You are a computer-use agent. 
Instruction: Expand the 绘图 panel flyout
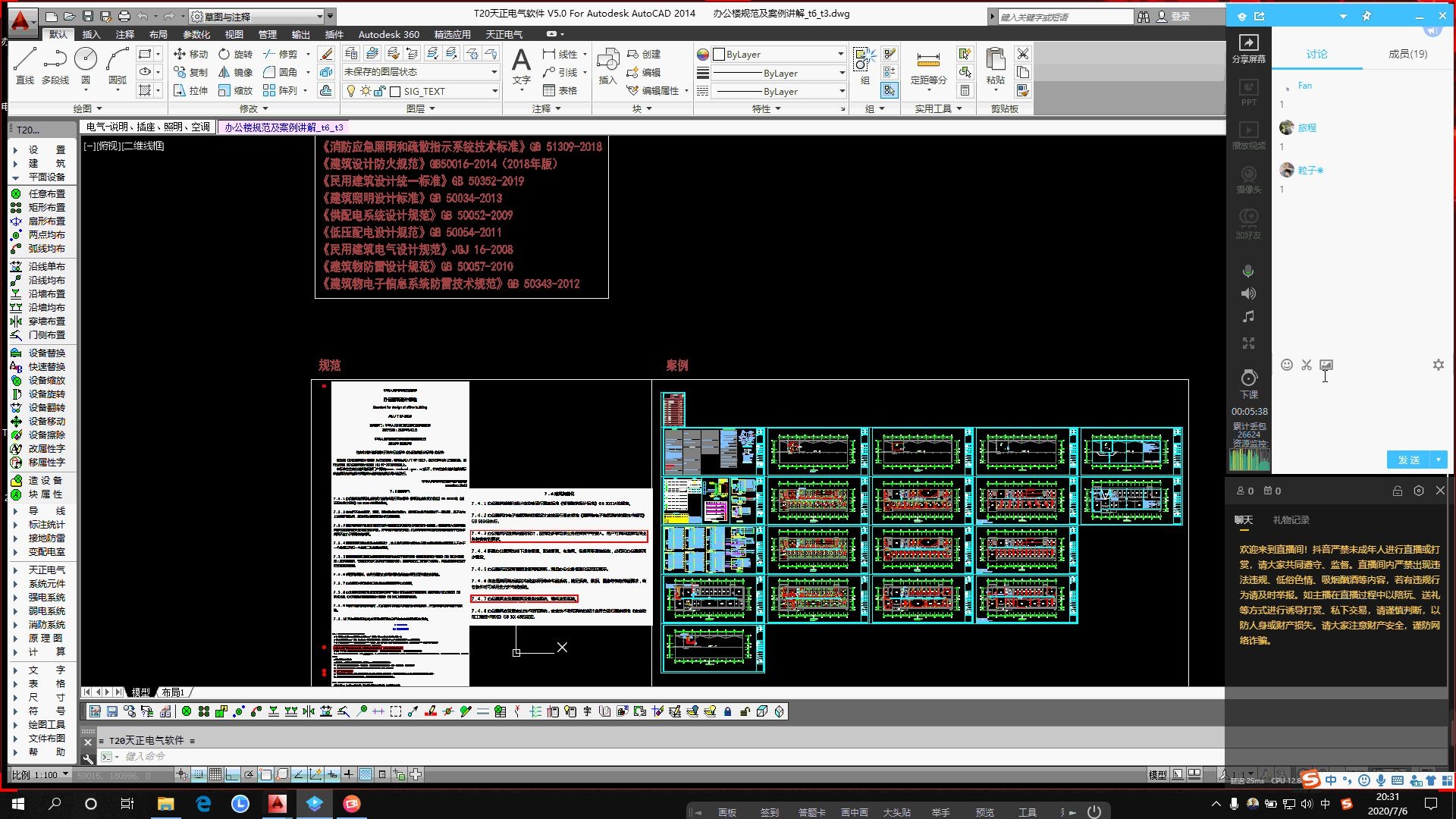click(87, 108)
